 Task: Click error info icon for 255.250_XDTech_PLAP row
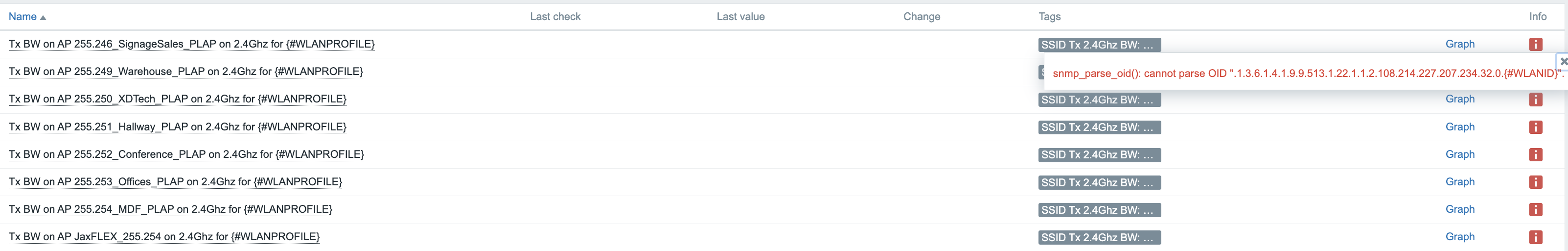tap(1535, 100)
